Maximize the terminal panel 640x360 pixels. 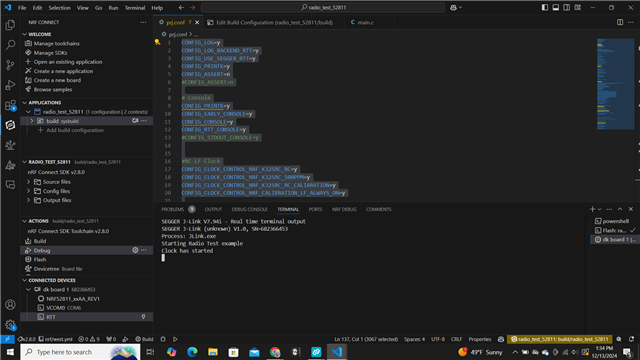tap(620, 209)
